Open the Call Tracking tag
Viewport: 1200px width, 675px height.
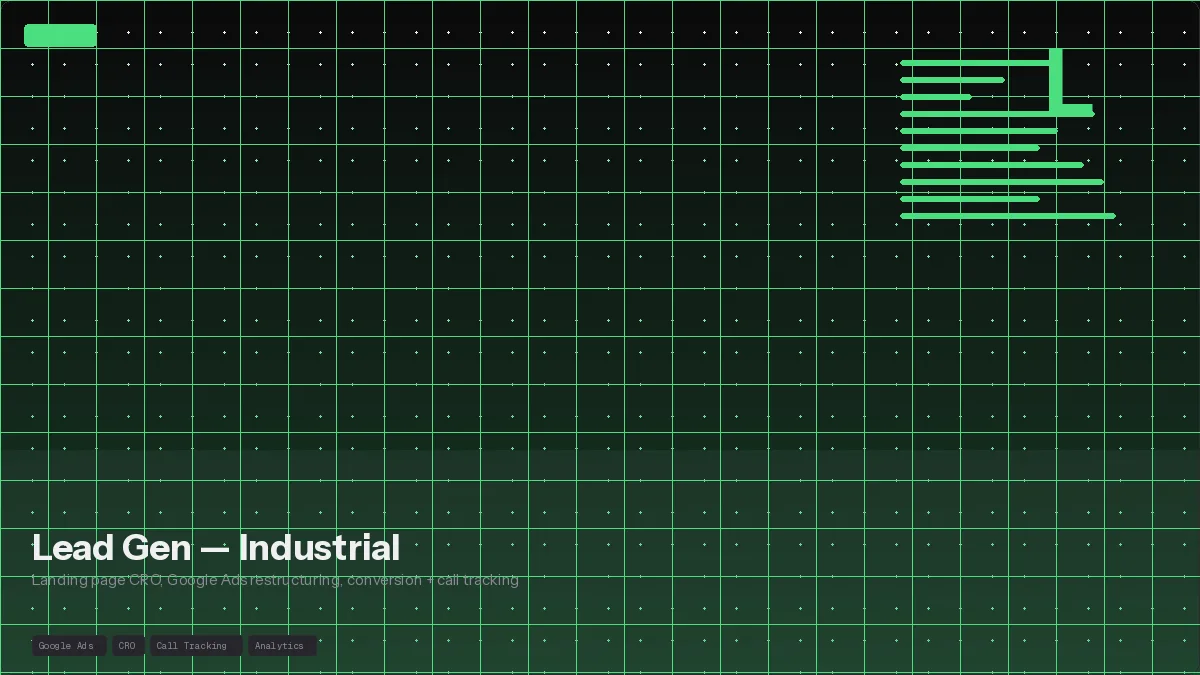click(x=194, y=645)
